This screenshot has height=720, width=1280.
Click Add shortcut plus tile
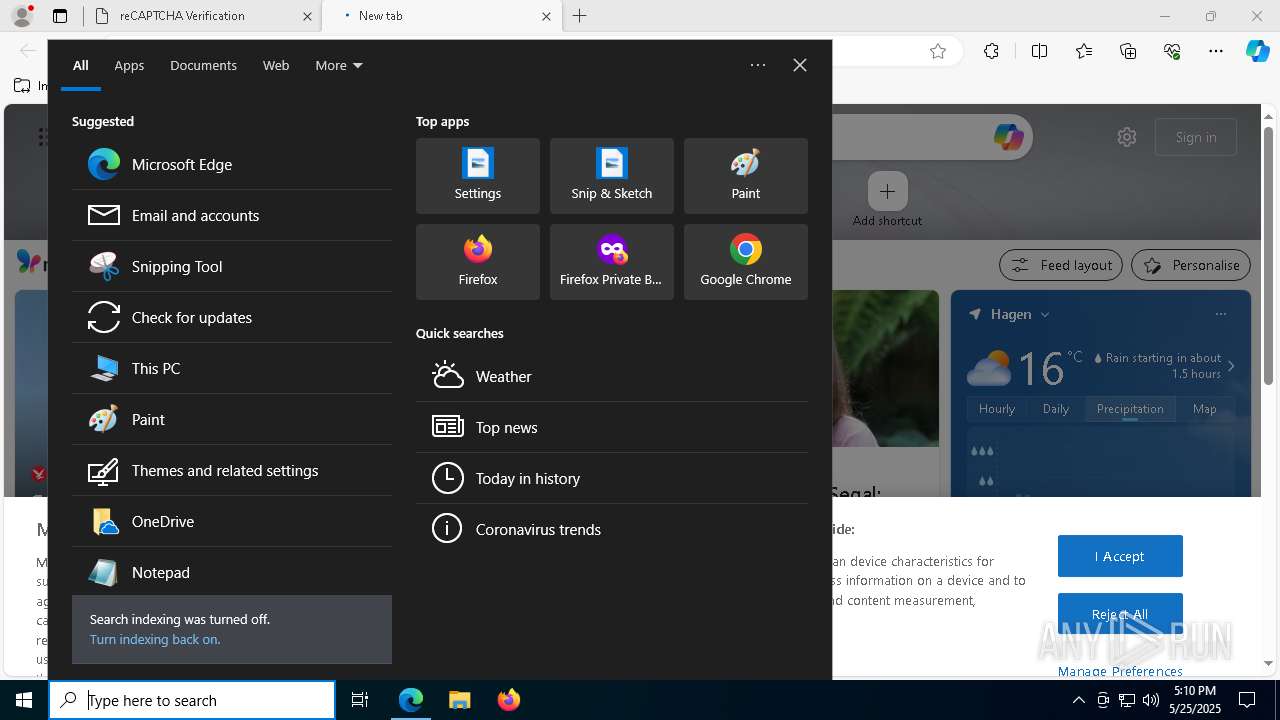[887, 191]
